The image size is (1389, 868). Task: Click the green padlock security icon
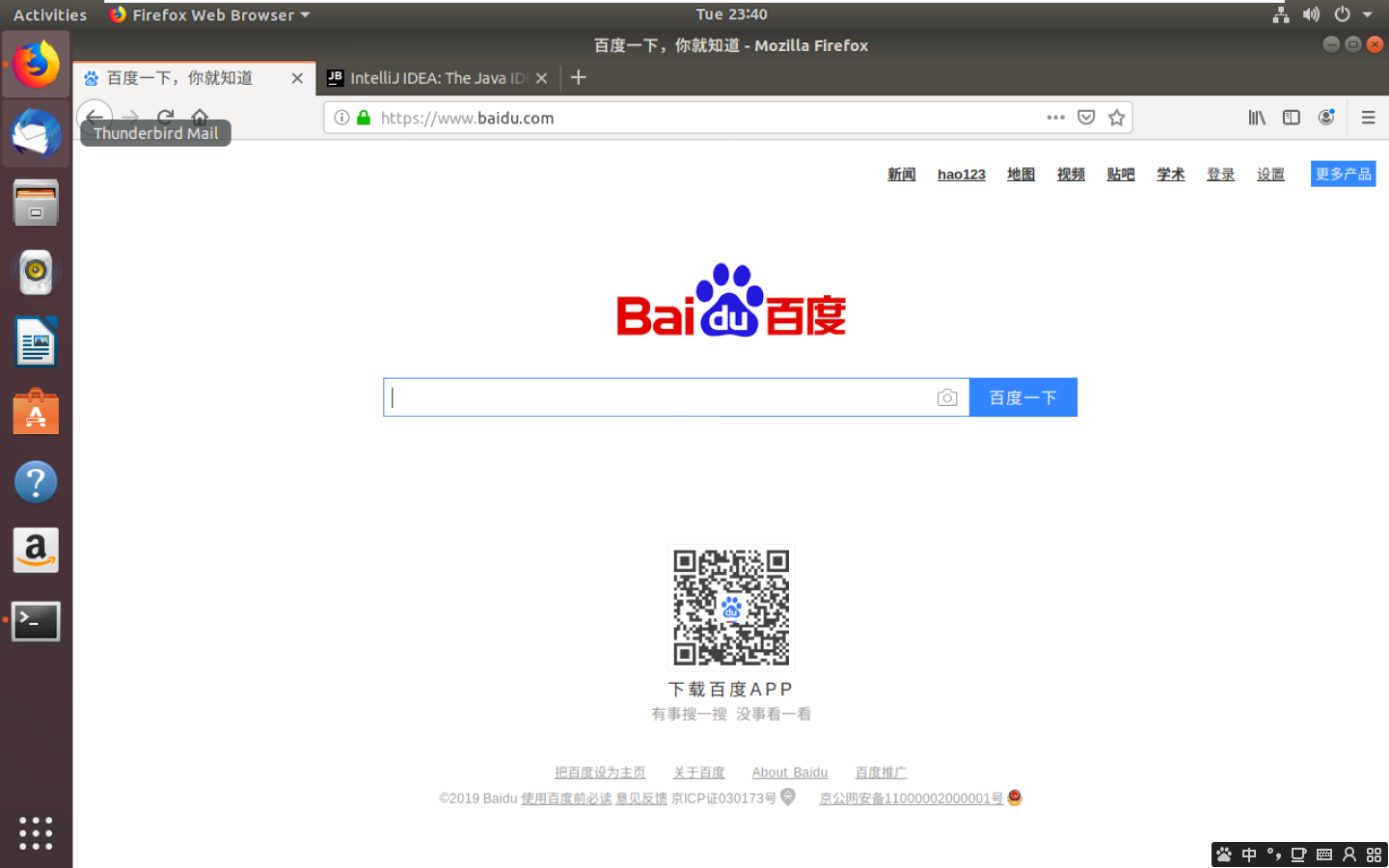364,118
